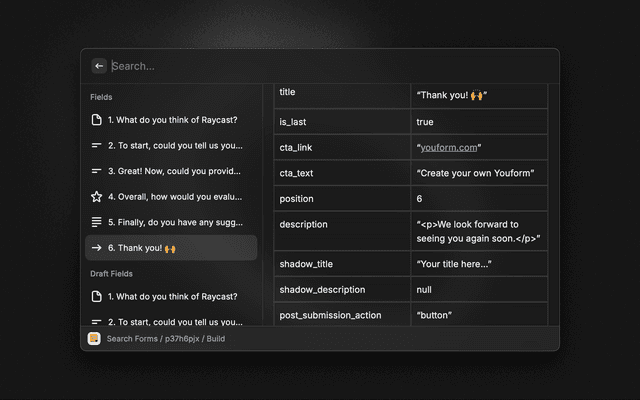Click paragraph icon of "5. Finally, do you have..."
Viewport: 640px width, 400px height.
(97, 222)
